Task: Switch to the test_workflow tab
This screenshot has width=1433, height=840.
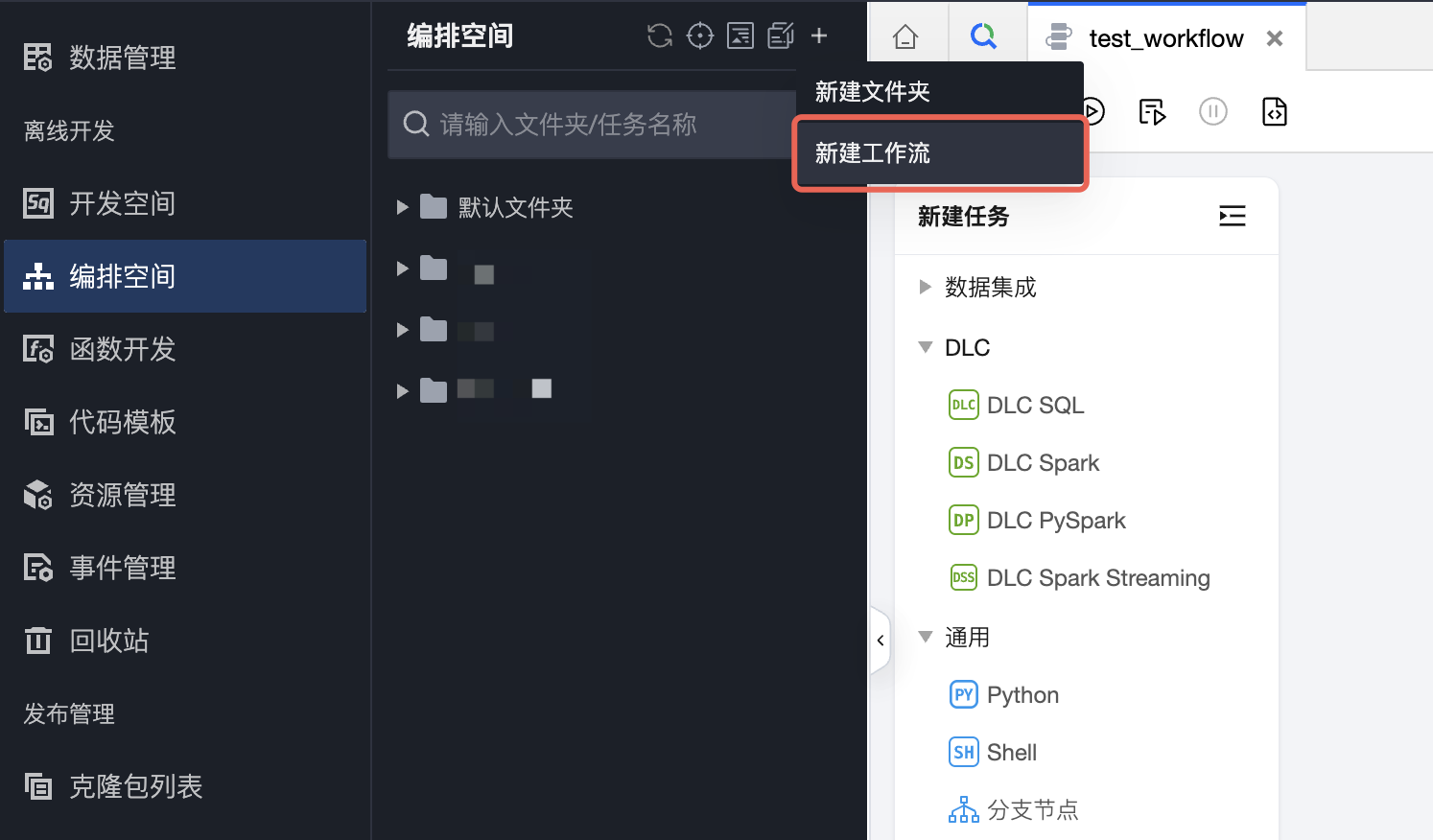Action: tap(1166, 38)
